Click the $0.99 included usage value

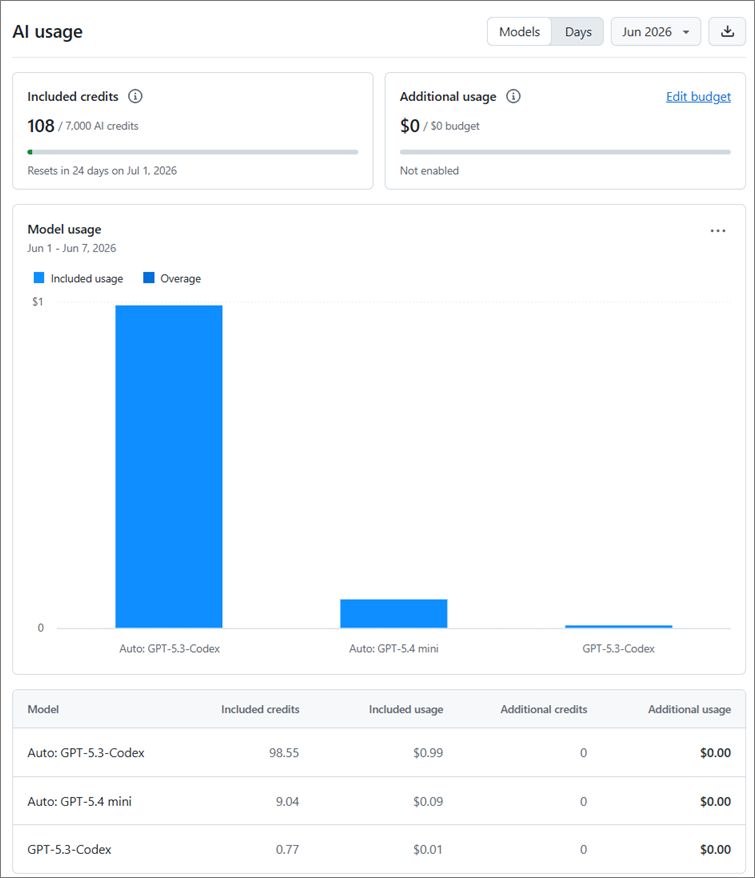[428, 753]
